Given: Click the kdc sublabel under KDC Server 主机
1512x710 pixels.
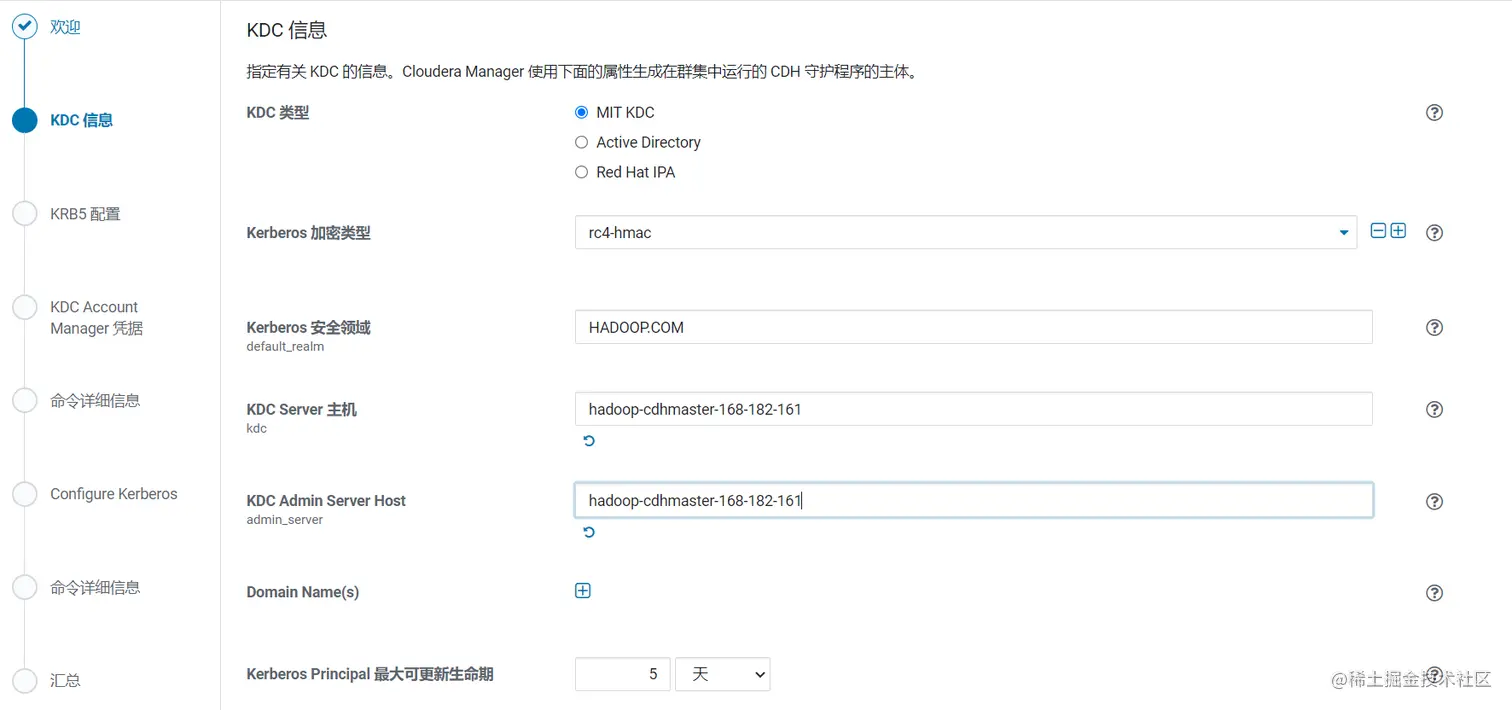Looking at the screenshot, I should click(x=257, y=429).
